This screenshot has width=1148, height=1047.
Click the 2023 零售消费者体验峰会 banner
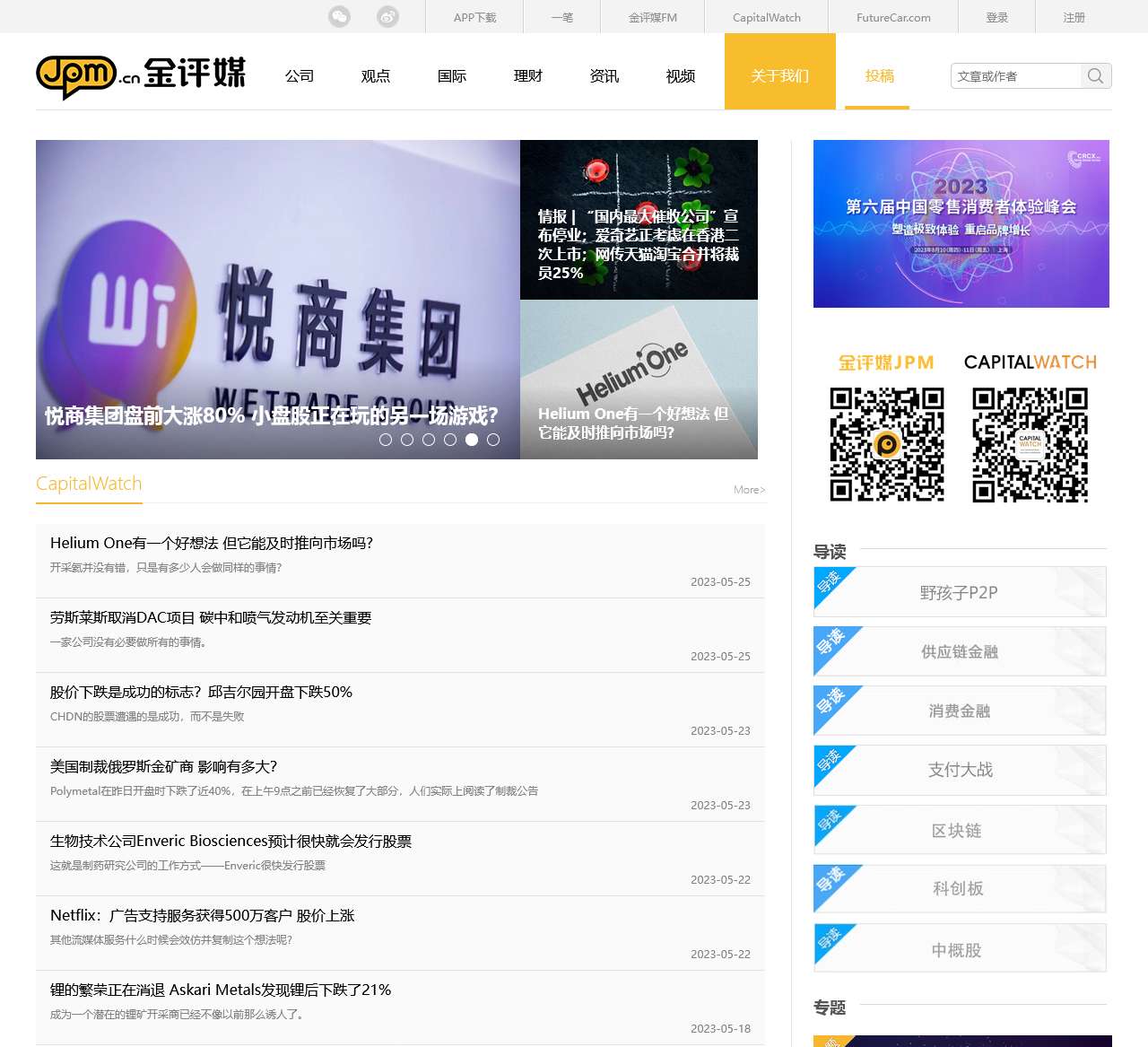point(961,223)
